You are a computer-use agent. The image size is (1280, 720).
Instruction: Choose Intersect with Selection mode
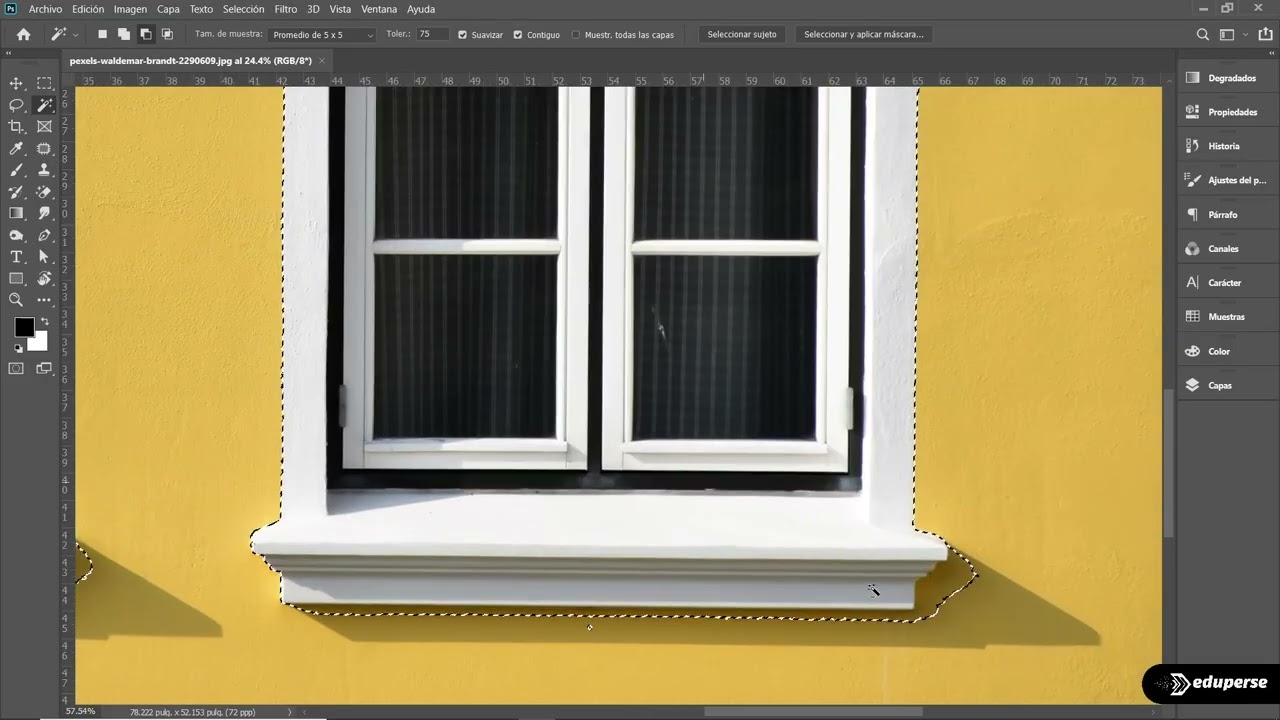[x=168, y=34]
